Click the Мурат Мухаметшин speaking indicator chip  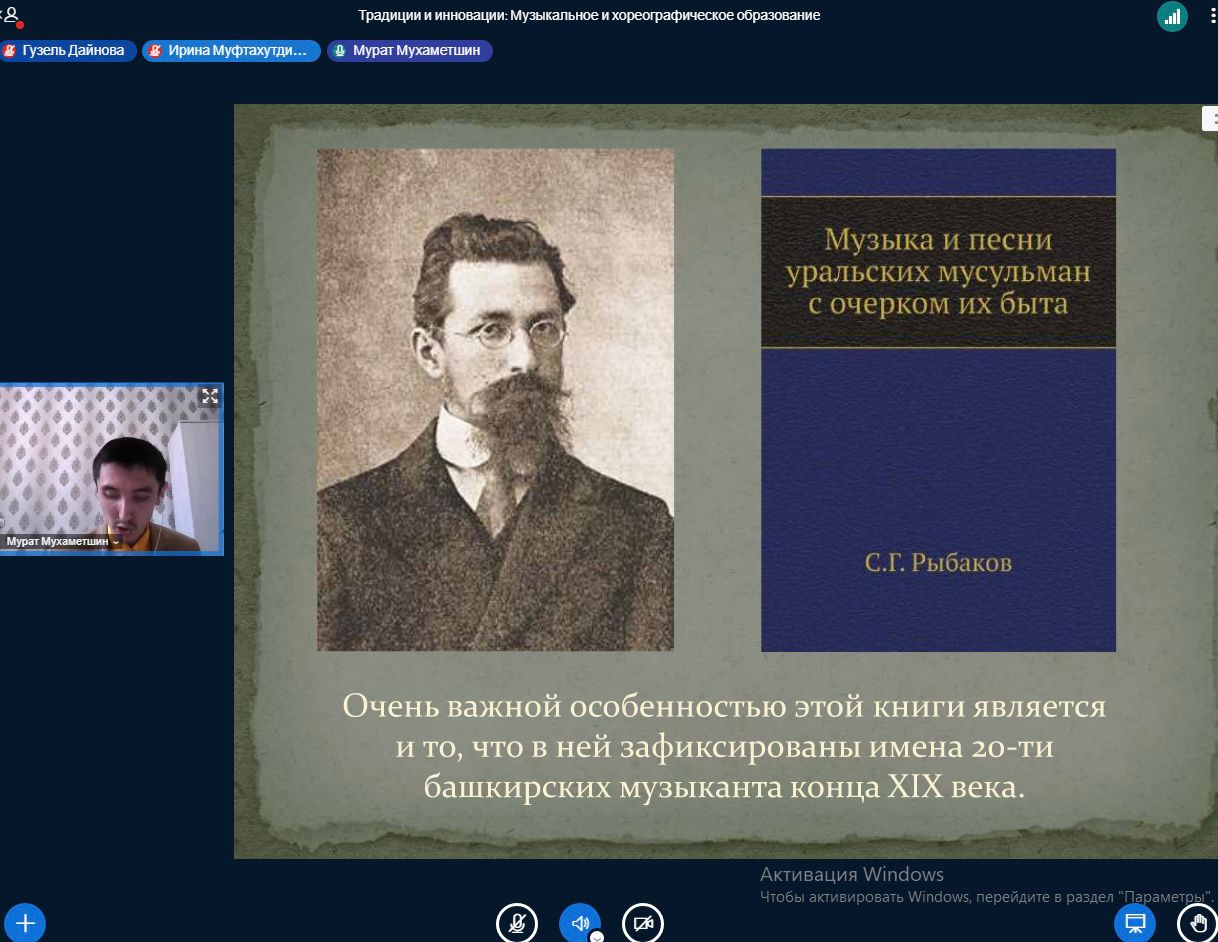[410, 51]
